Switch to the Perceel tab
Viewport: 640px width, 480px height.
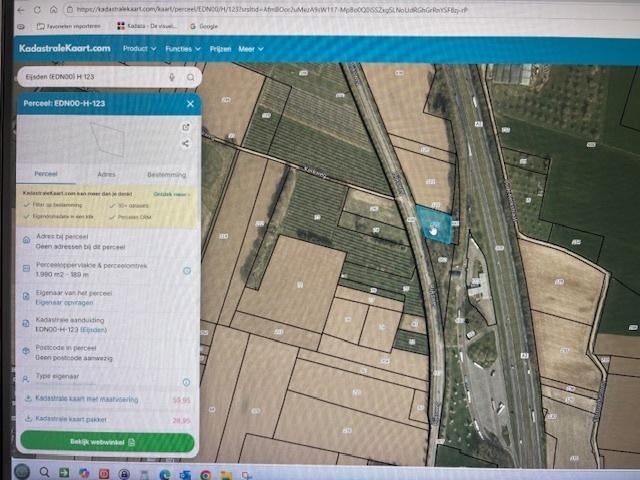tap(46, 174)
